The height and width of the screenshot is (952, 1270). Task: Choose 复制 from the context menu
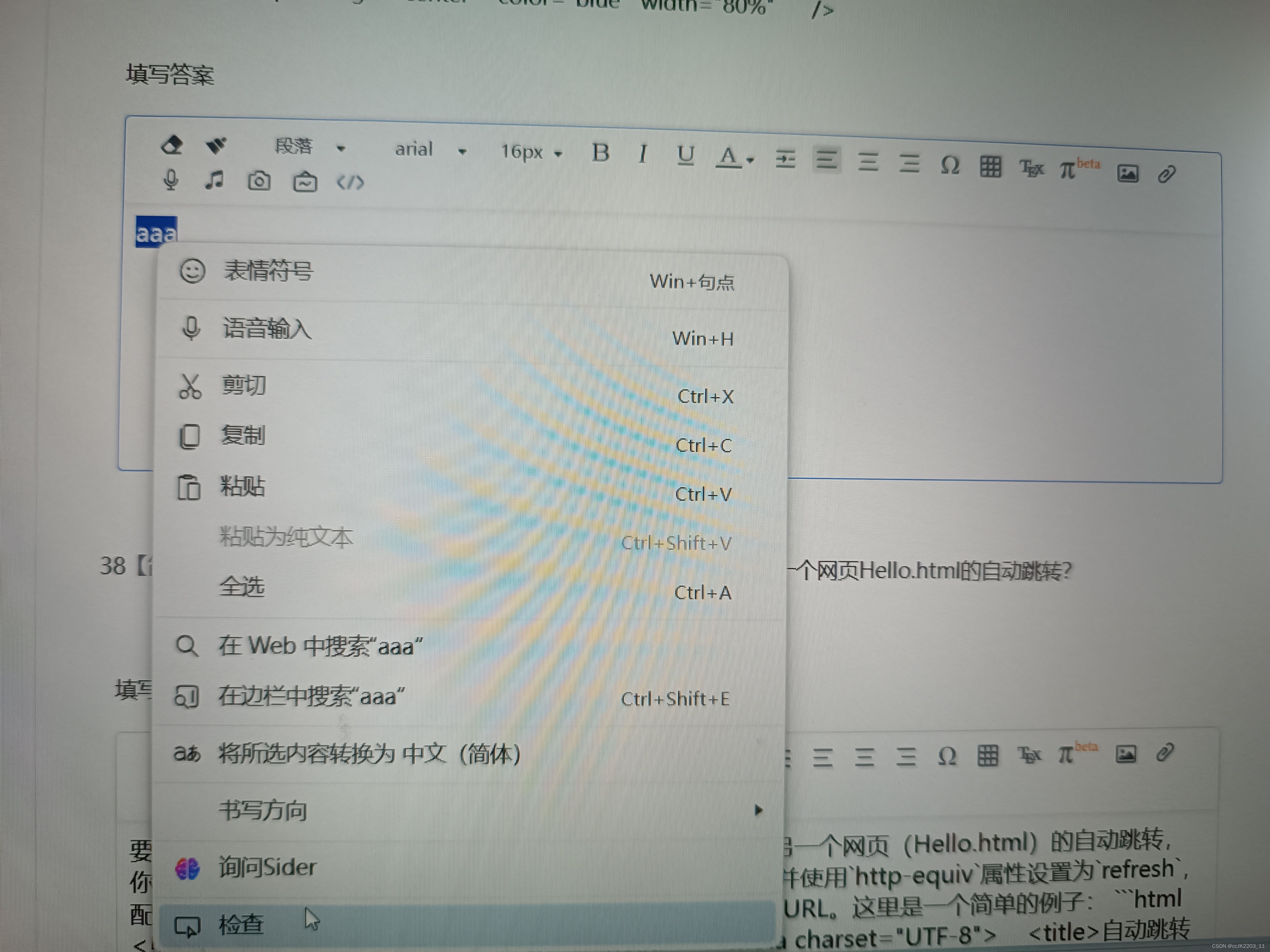(x=244, y=436)
